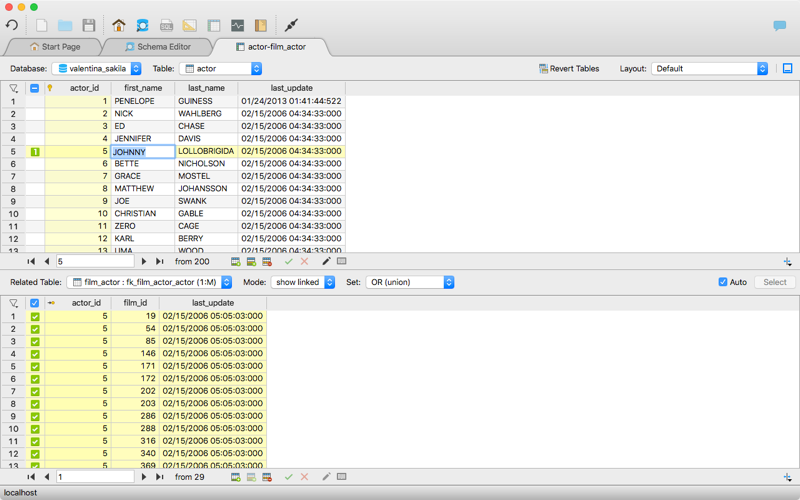Add a new record in actor table
Viewport: 800px width, 500px height.
click(x=236, y=262)
